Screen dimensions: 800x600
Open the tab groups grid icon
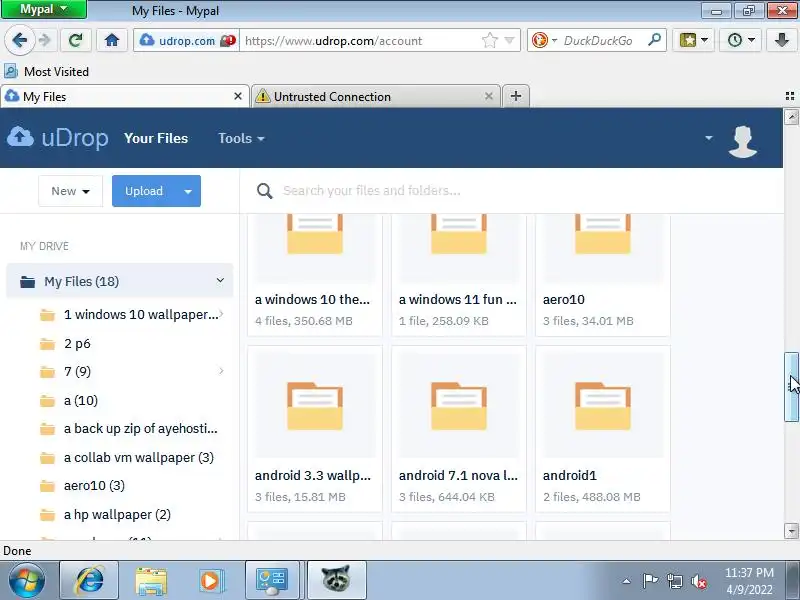coord(790,96)
